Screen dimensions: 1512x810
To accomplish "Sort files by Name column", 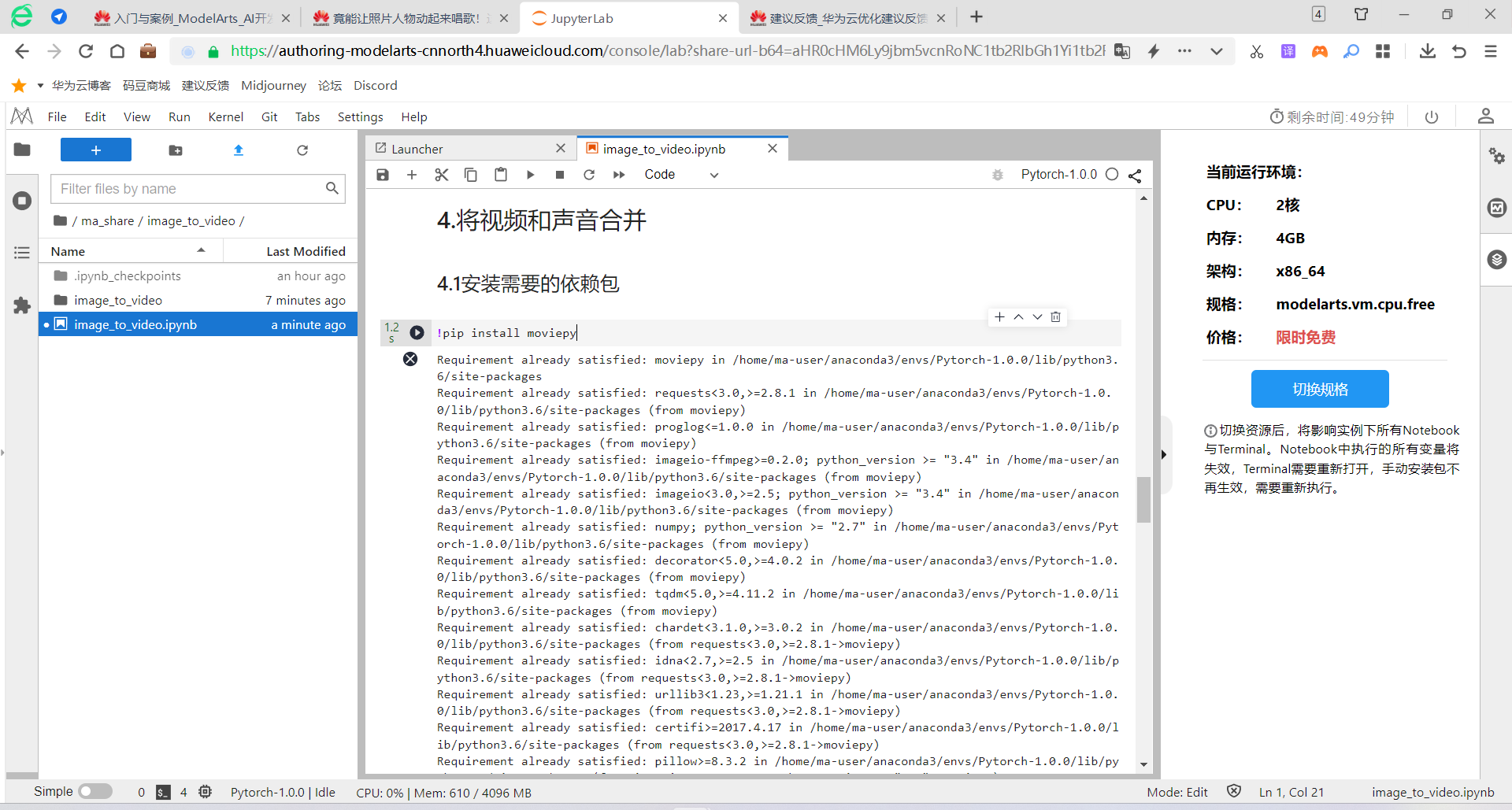I will (131, 251).
